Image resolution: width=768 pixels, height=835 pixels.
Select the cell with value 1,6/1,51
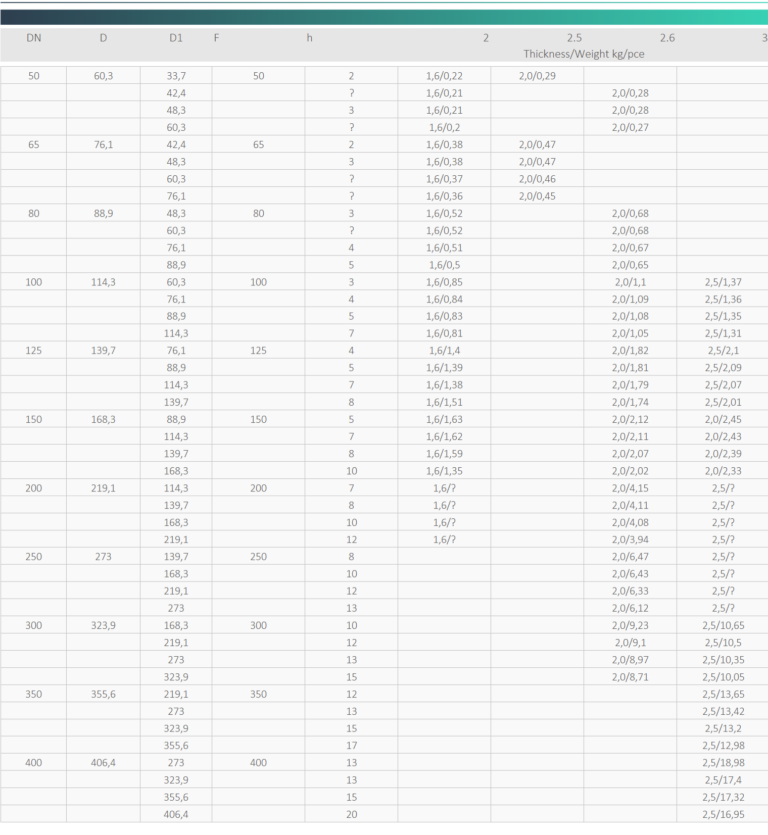tap(444, 402)
